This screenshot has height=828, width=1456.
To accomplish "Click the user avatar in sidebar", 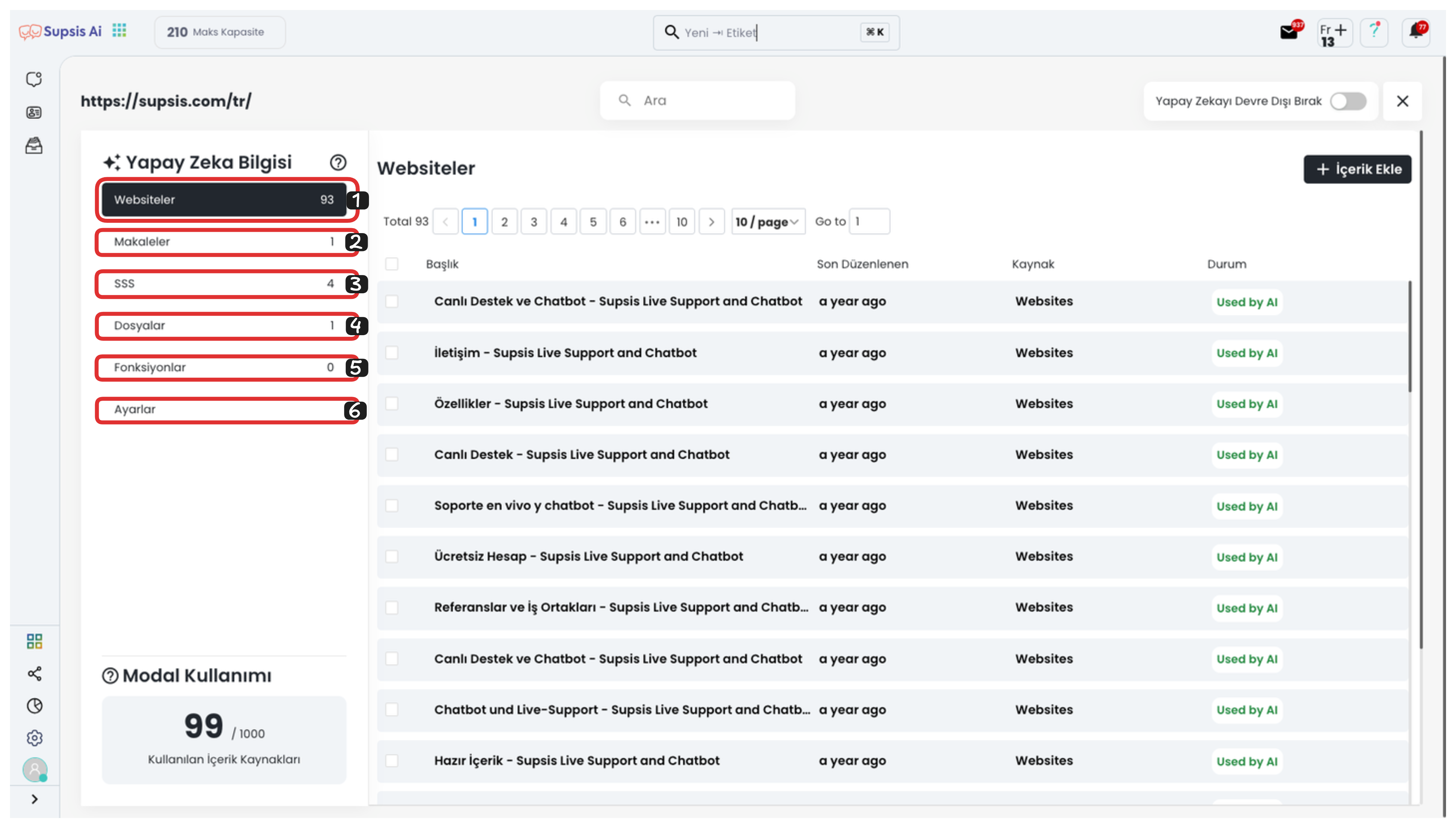I will click(35, 769).
